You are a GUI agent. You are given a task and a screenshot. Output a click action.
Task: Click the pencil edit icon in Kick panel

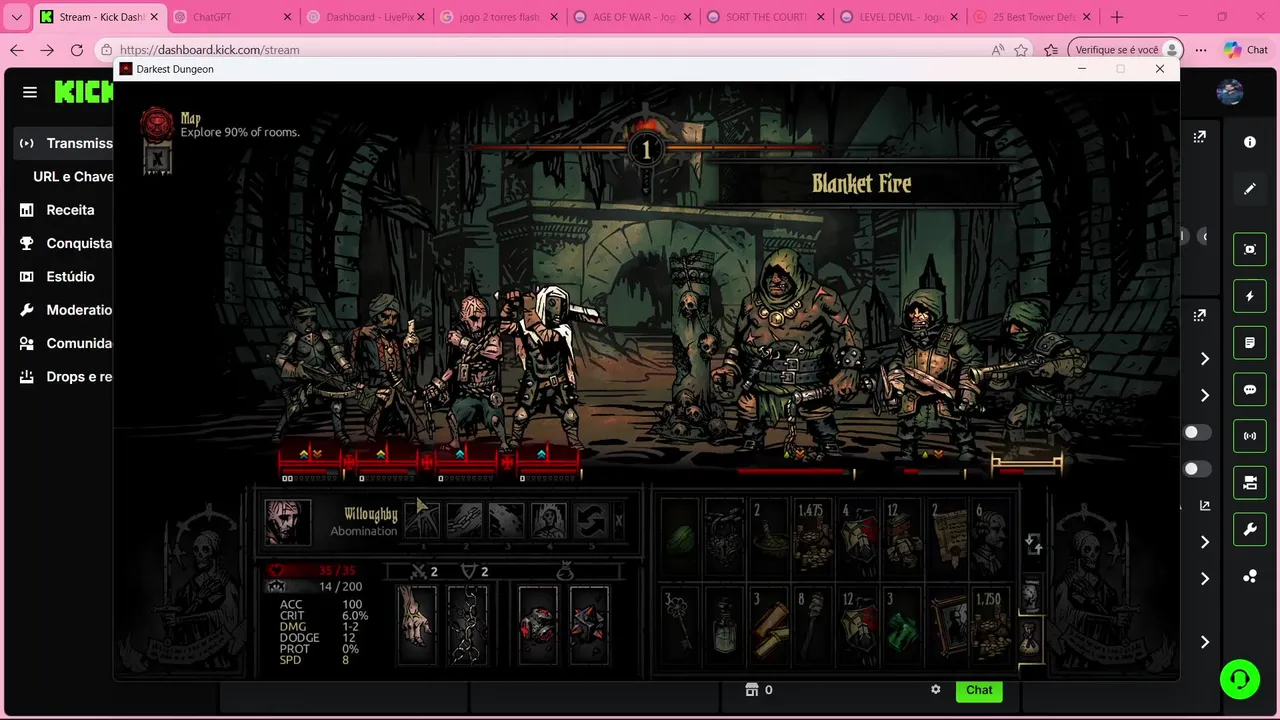(1249, 188)
